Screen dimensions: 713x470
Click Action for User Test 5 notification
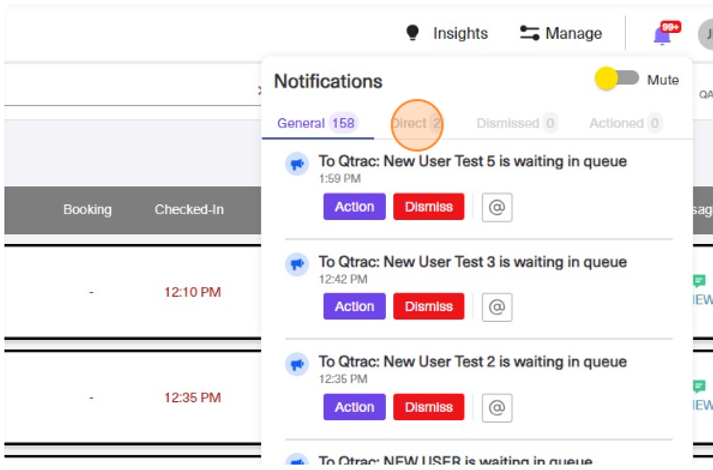tap(355, 207)
